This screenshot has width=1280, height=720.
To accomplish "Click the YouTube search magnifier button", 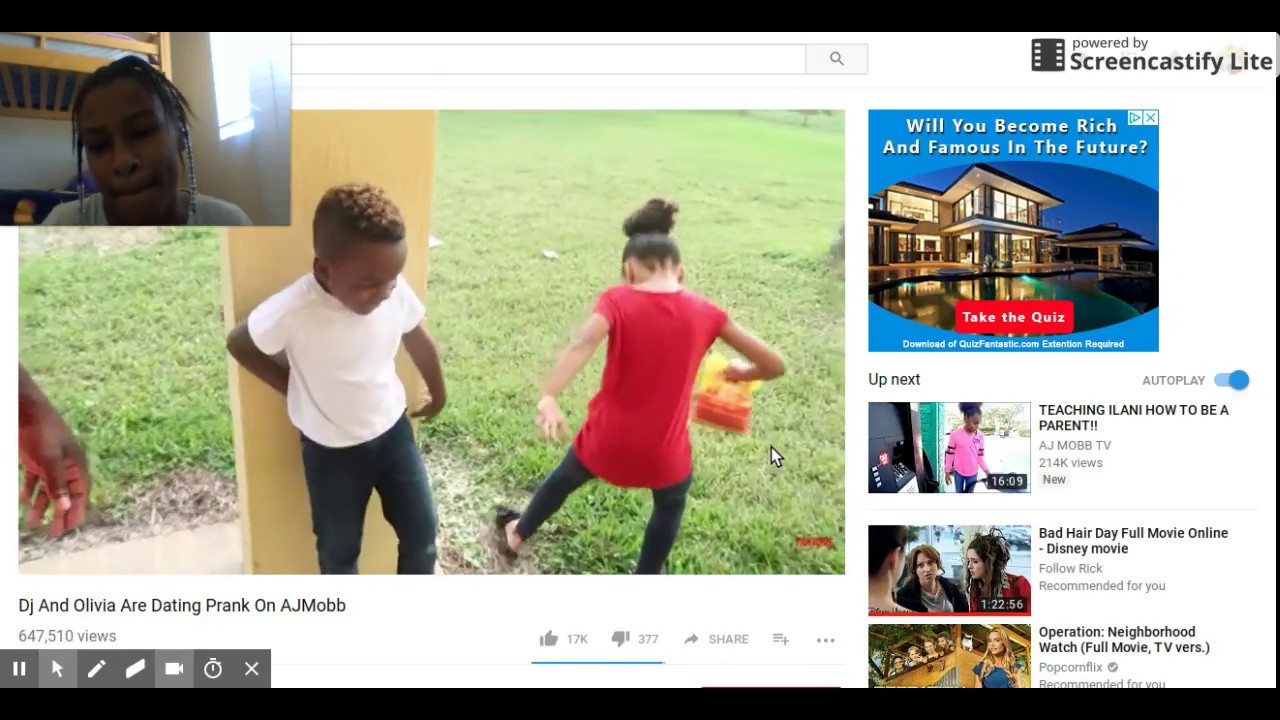I will 837,59.
